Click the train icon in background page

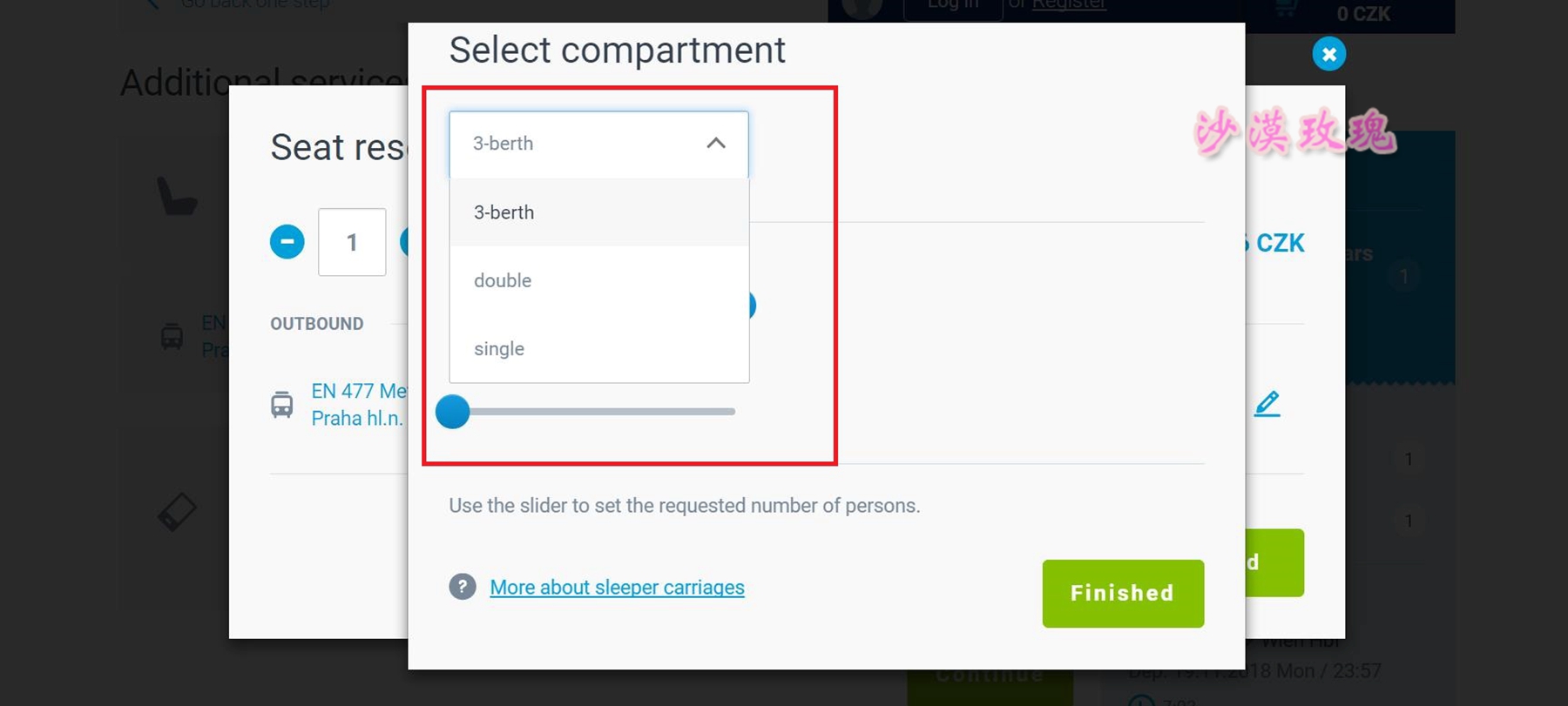tap(172, 336)
